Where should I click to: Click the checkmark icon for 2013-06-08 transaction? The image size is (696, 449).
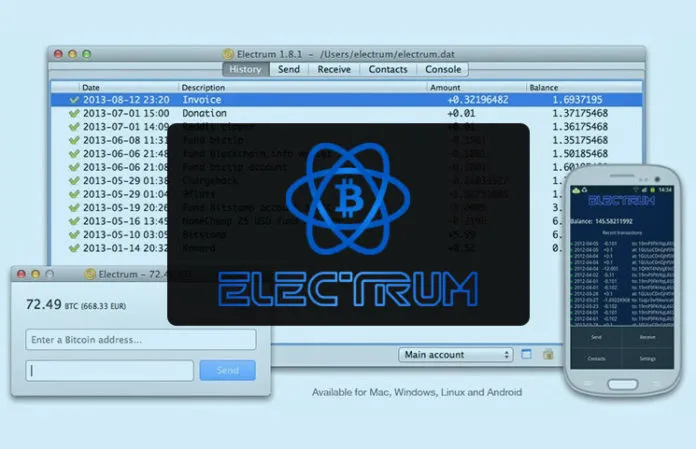point(74,140)
